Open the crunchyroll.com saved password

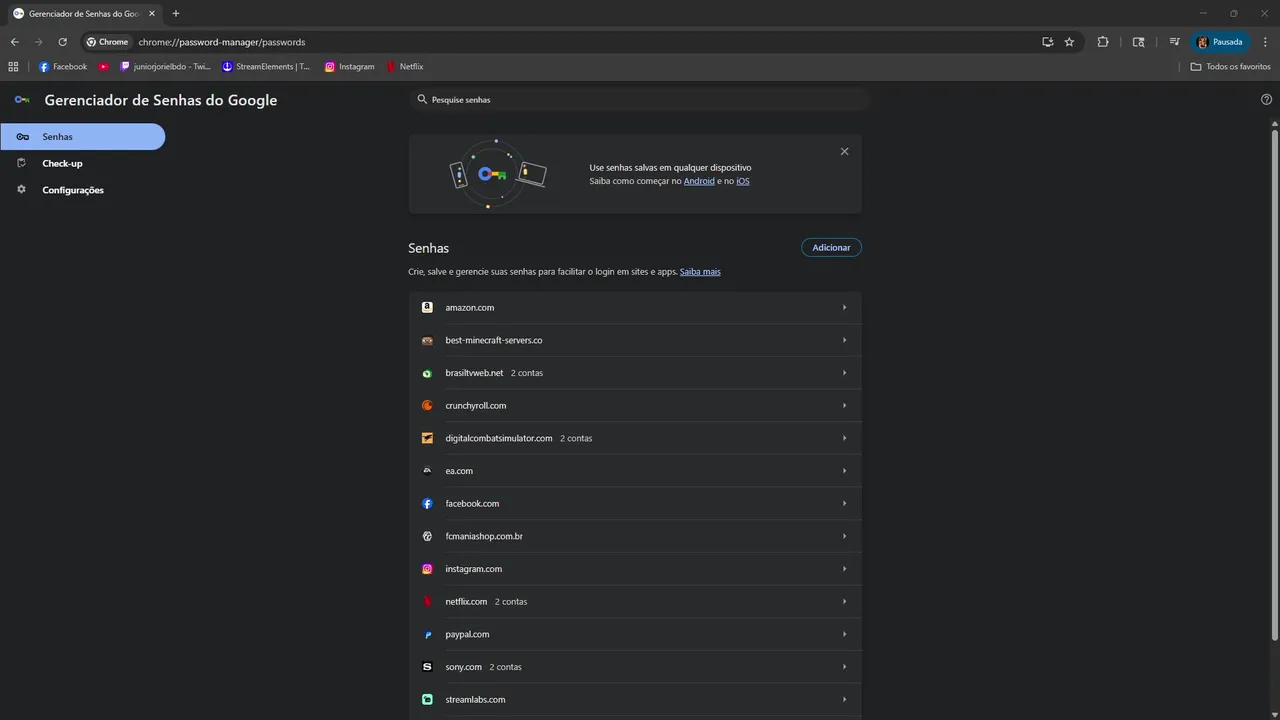(635, 406)
